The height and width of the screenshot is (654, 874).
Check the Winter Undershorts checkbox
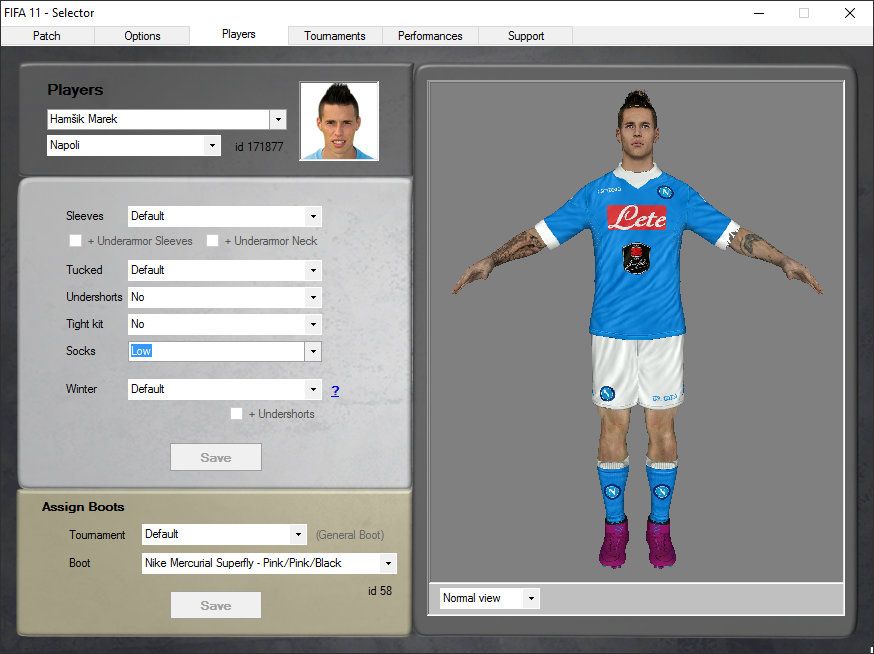point(237,414)
